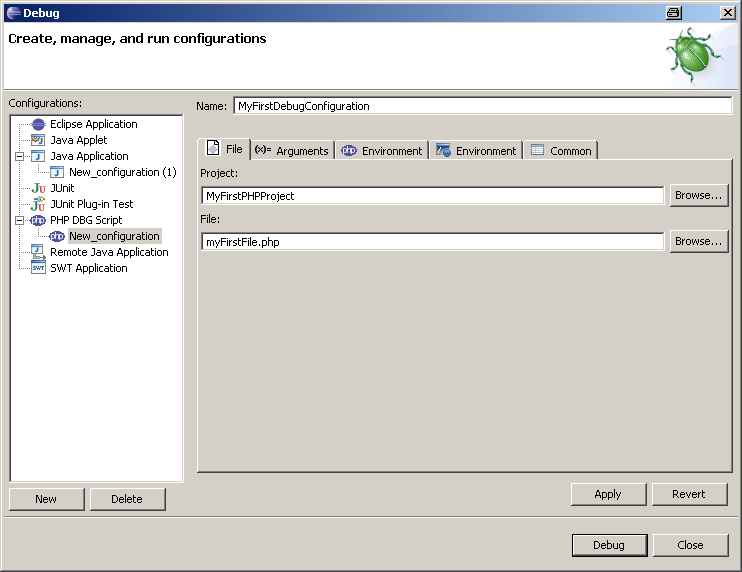Screen dimensions: 742x572
Task: Select the Eclipse Application icon in tree
Action: [x=38, y=124]
